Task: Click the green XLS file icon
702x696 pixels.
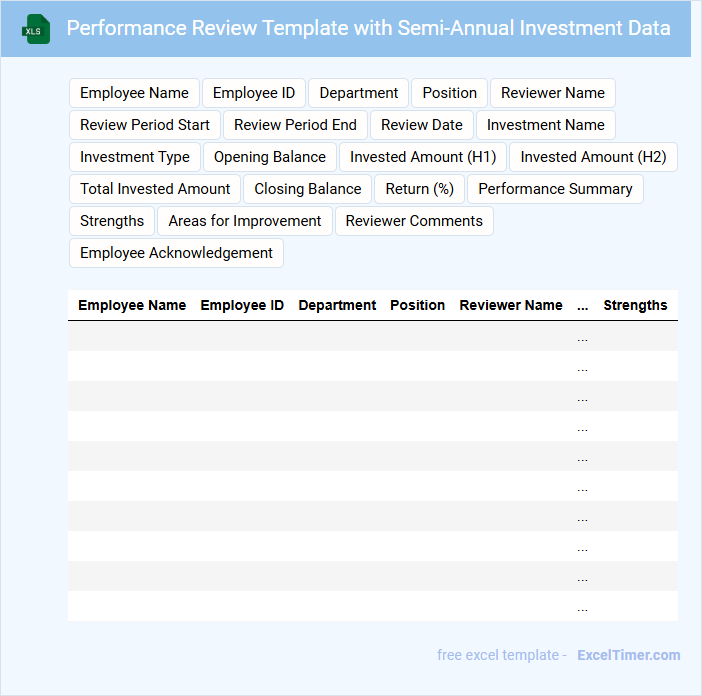Action: [x=36, y=29]
